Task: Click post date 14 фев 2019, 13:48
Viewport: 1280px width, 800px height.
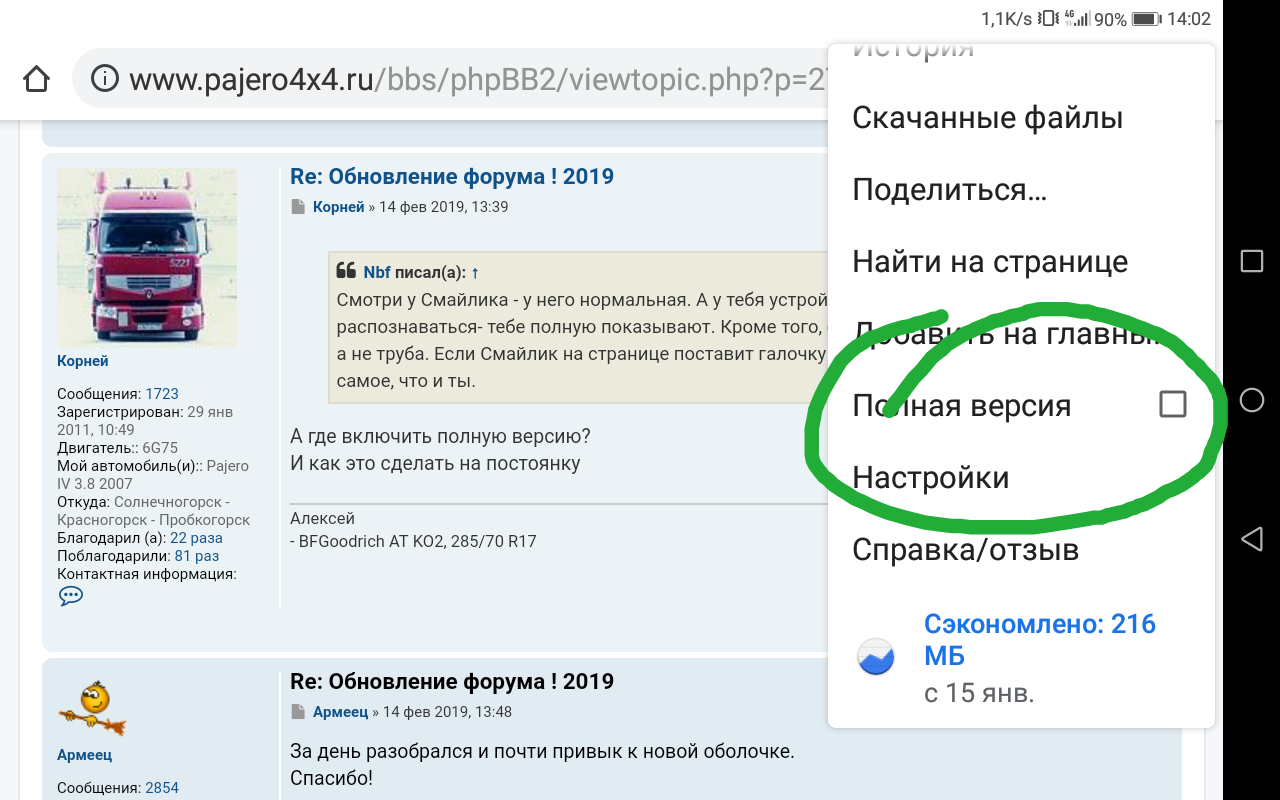Action: click(448, 712)
